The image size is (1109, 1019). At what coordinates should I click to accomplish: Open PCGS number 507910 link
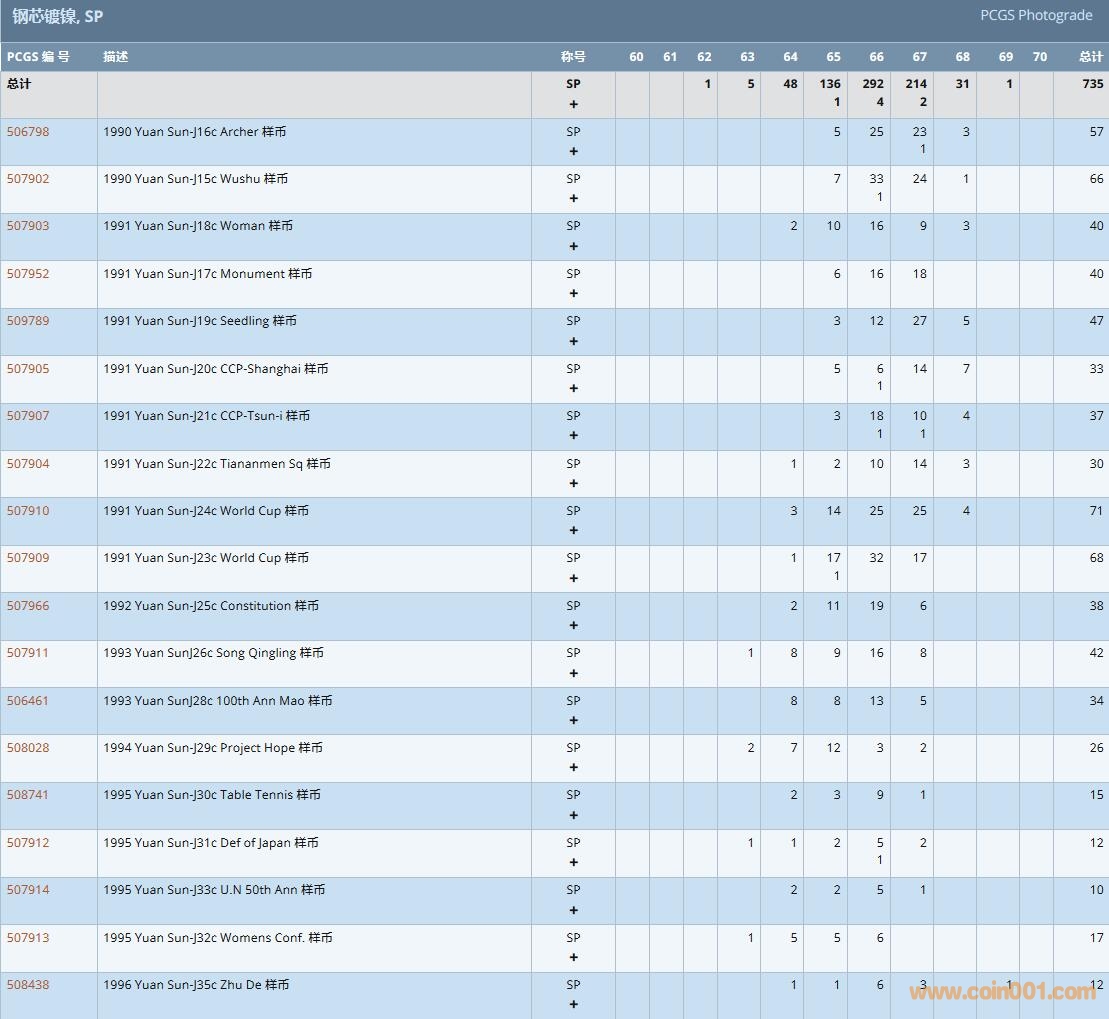point(28,511)
